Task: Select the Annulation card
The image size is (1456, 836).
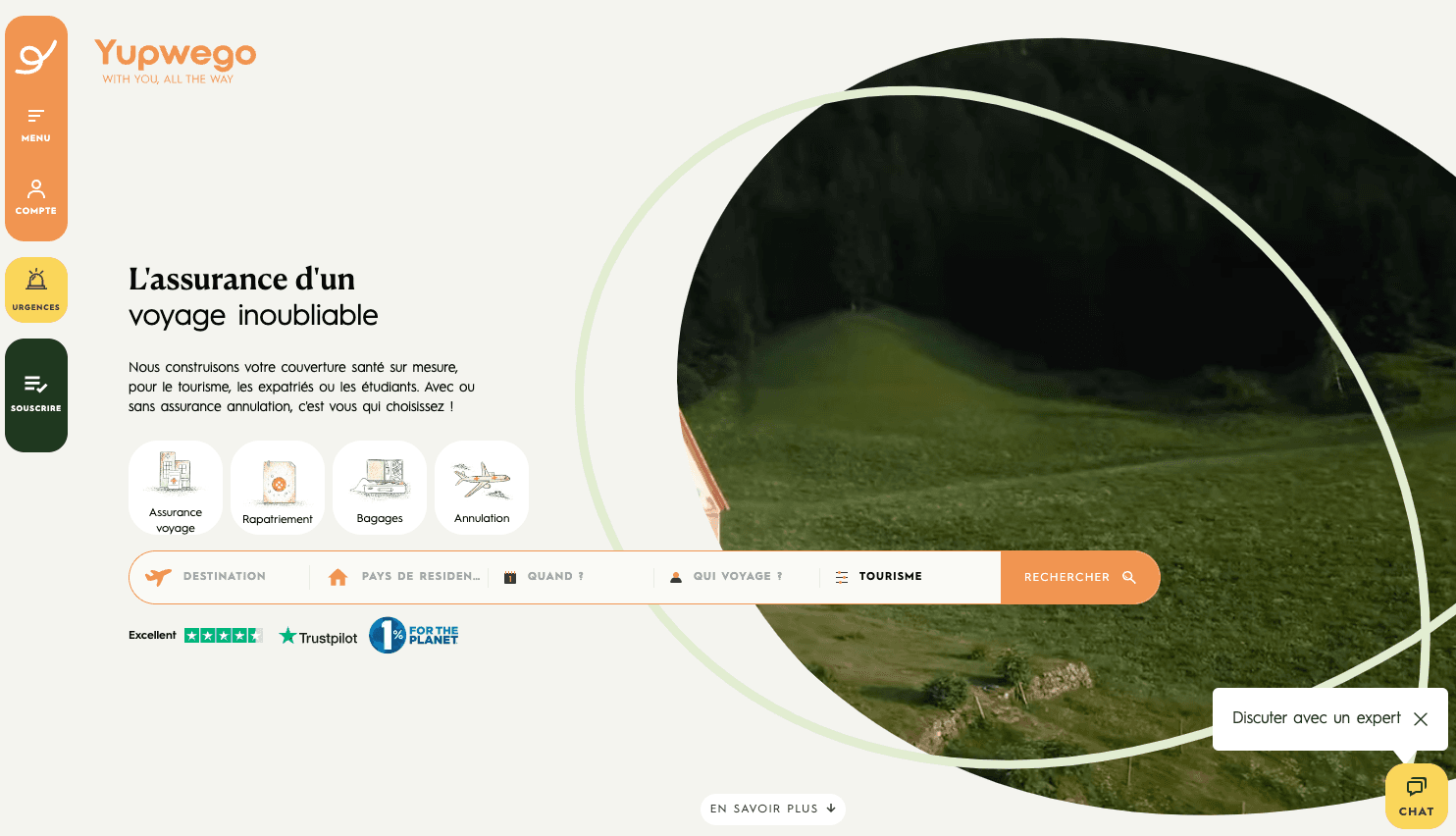Action: click(x=482, y=487)
